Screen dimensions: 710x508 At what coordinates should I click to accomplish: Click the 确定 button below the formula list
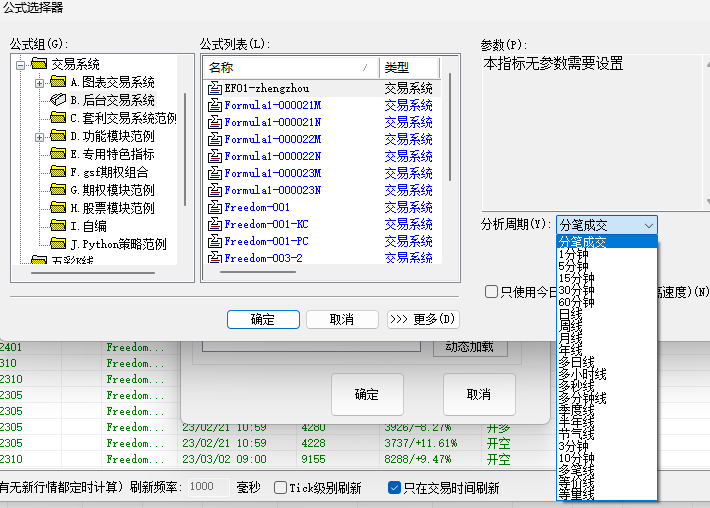coord(263,319)
